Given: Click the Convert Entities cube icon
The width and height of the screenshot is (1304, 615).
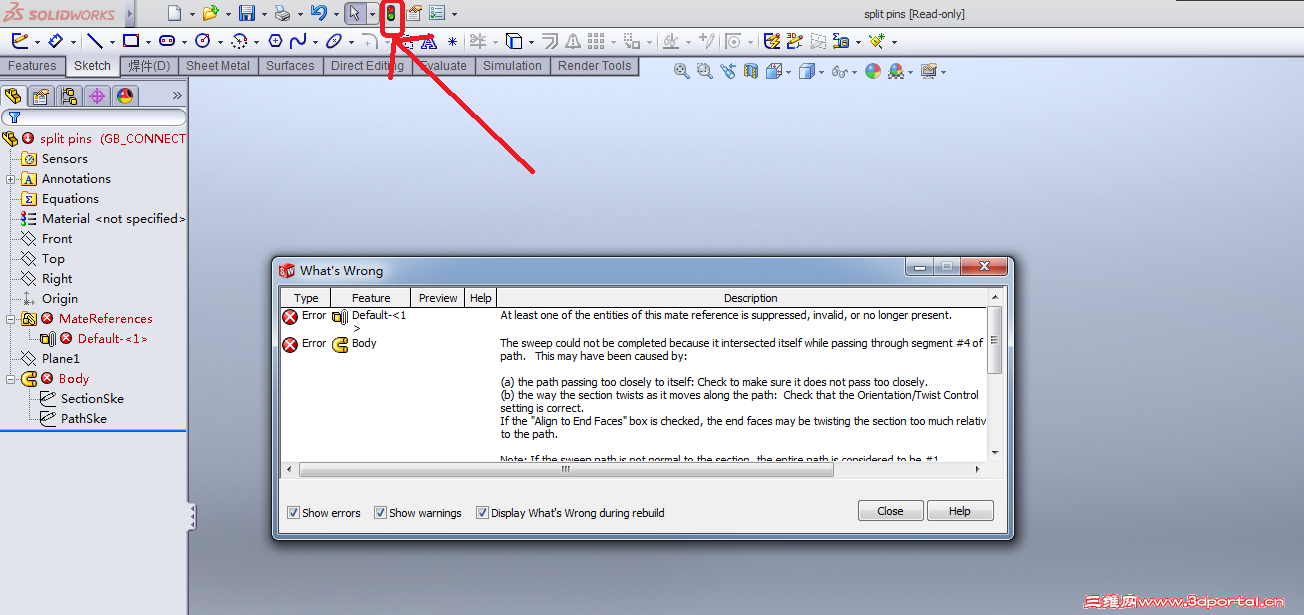Looking at the screenshot, I should click(x=513, y=41).
